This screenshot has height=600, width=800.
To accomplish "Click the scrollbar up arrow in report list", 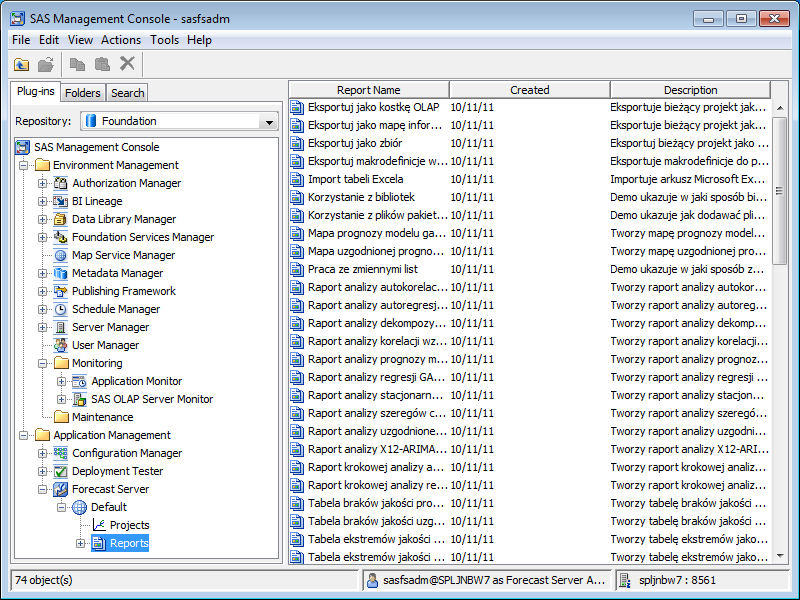I will tap(780, 108).
